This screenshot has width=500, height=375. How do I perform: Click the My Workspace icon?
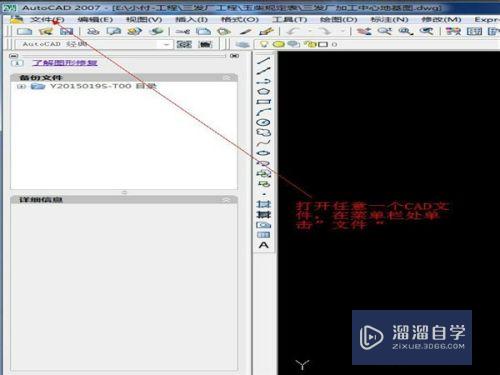[205, 44]
